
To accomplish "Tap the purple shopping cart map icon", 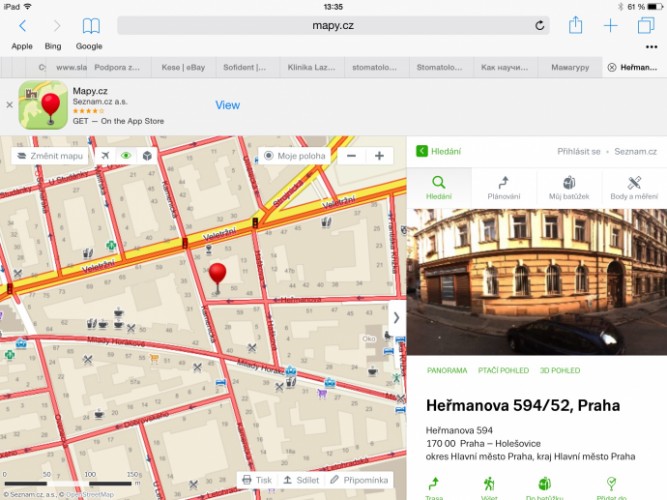I will pyautogui.click(x=322, y=394).
